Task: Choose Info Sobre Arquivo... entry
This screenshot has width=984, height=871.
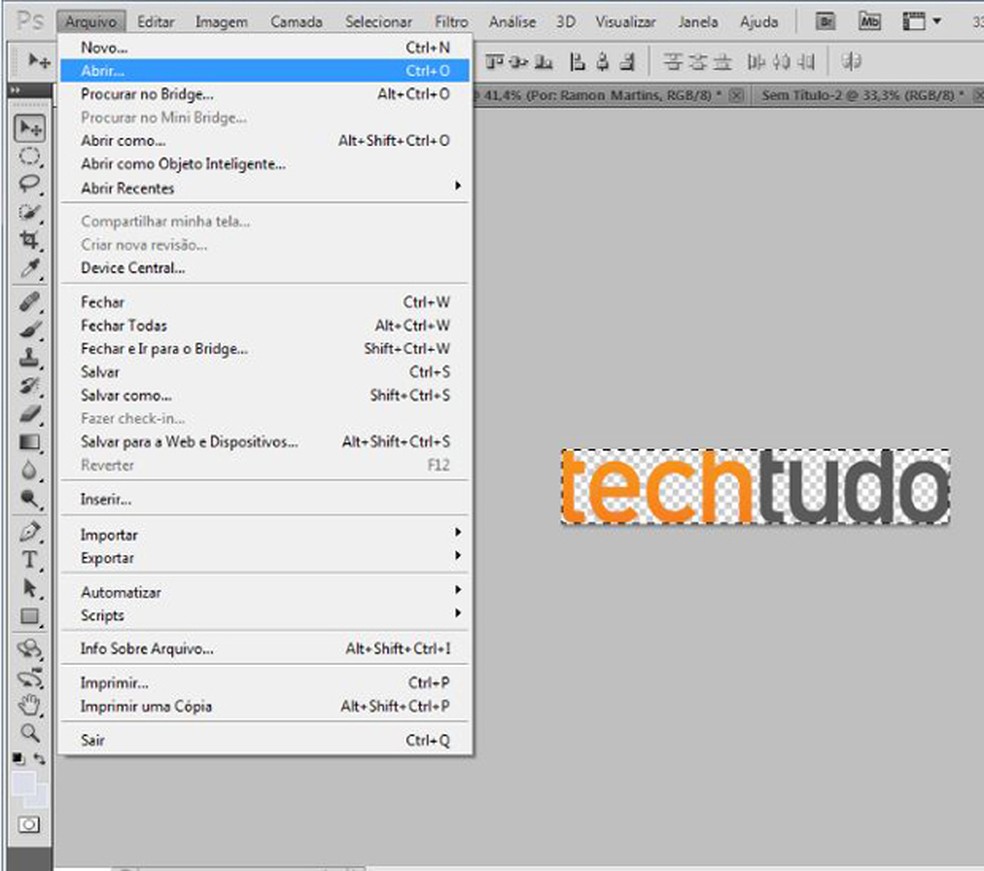Action: coord(265,648)
